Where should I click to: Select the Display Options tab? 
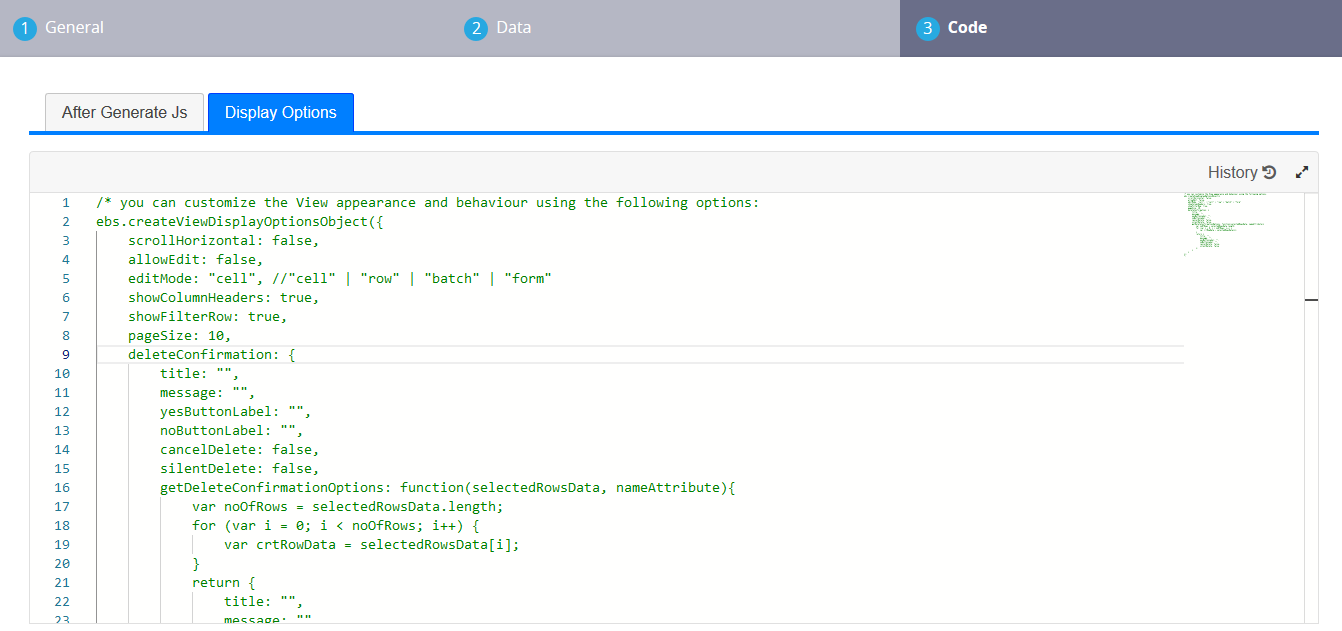280,112
